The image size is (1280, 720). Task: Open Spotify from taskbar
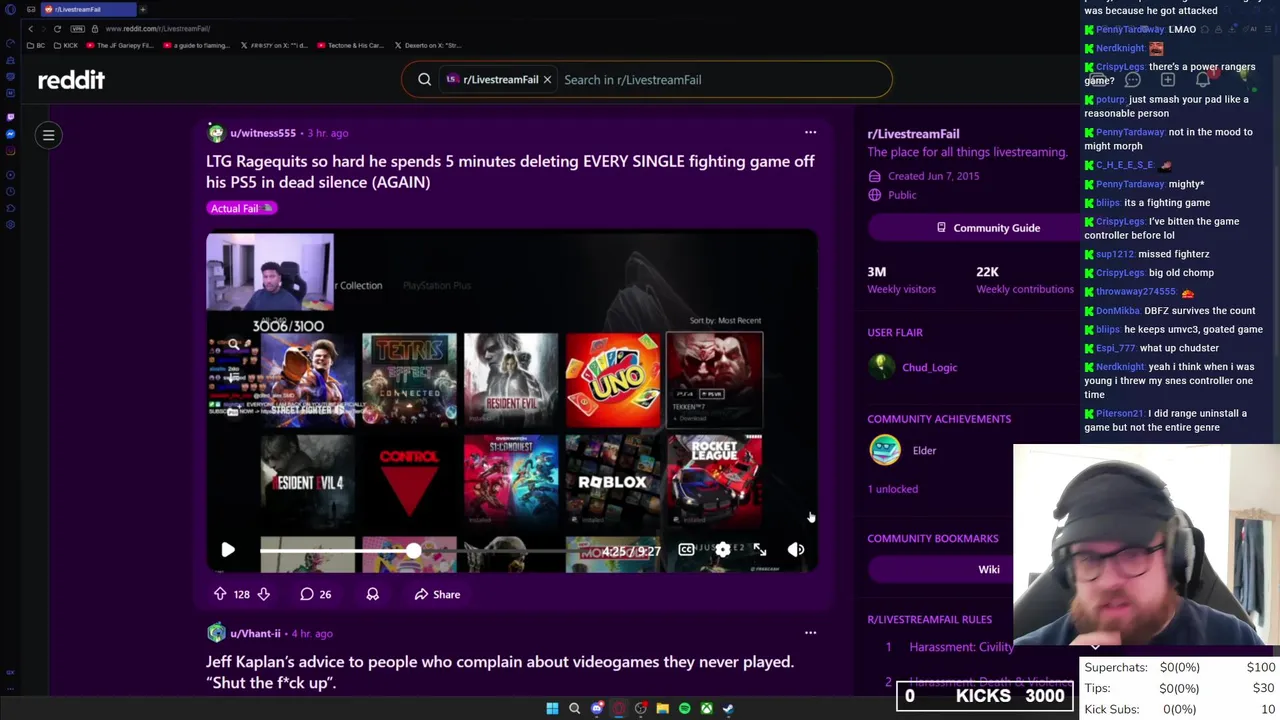click(684, 708)
